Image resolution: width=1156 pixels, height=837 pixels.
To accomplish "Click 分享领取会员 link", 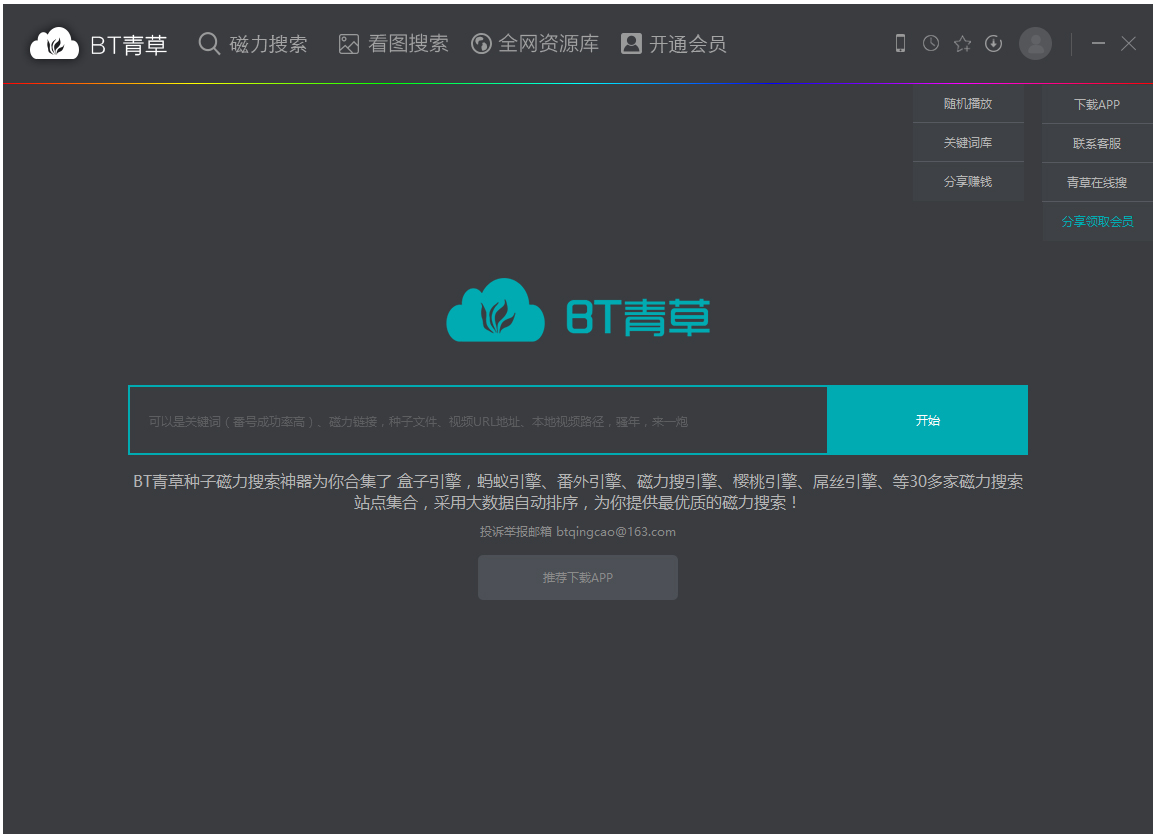I will coord(1097,221).
